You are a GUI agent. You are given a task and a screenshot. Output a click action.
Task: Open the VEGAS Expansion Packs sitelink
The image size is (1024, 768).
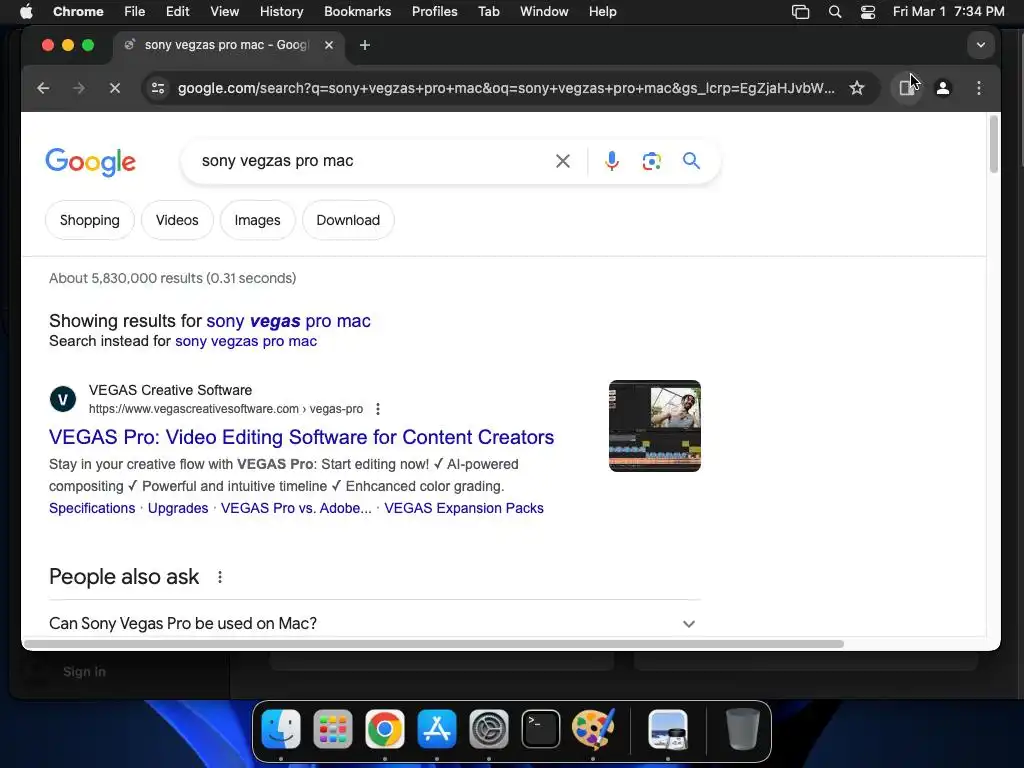point(464,508)
